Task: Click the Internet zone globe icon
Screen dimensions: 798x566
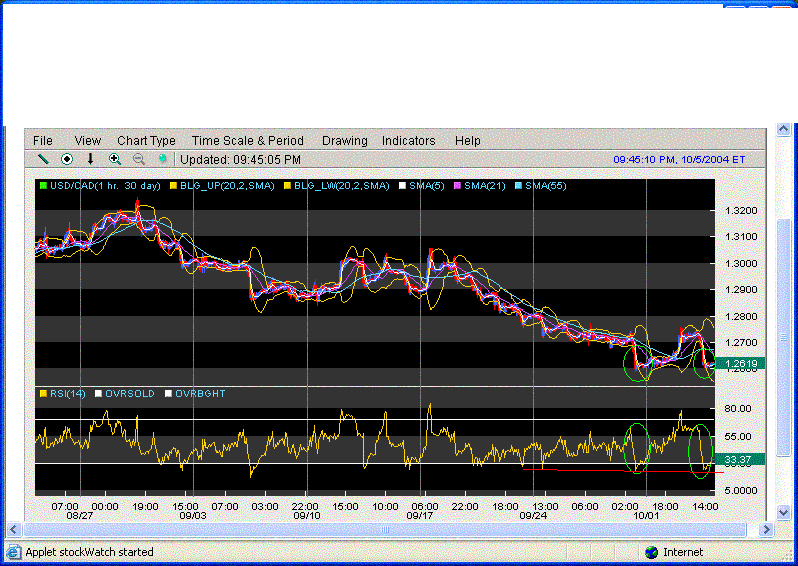Action: [652, 551]
